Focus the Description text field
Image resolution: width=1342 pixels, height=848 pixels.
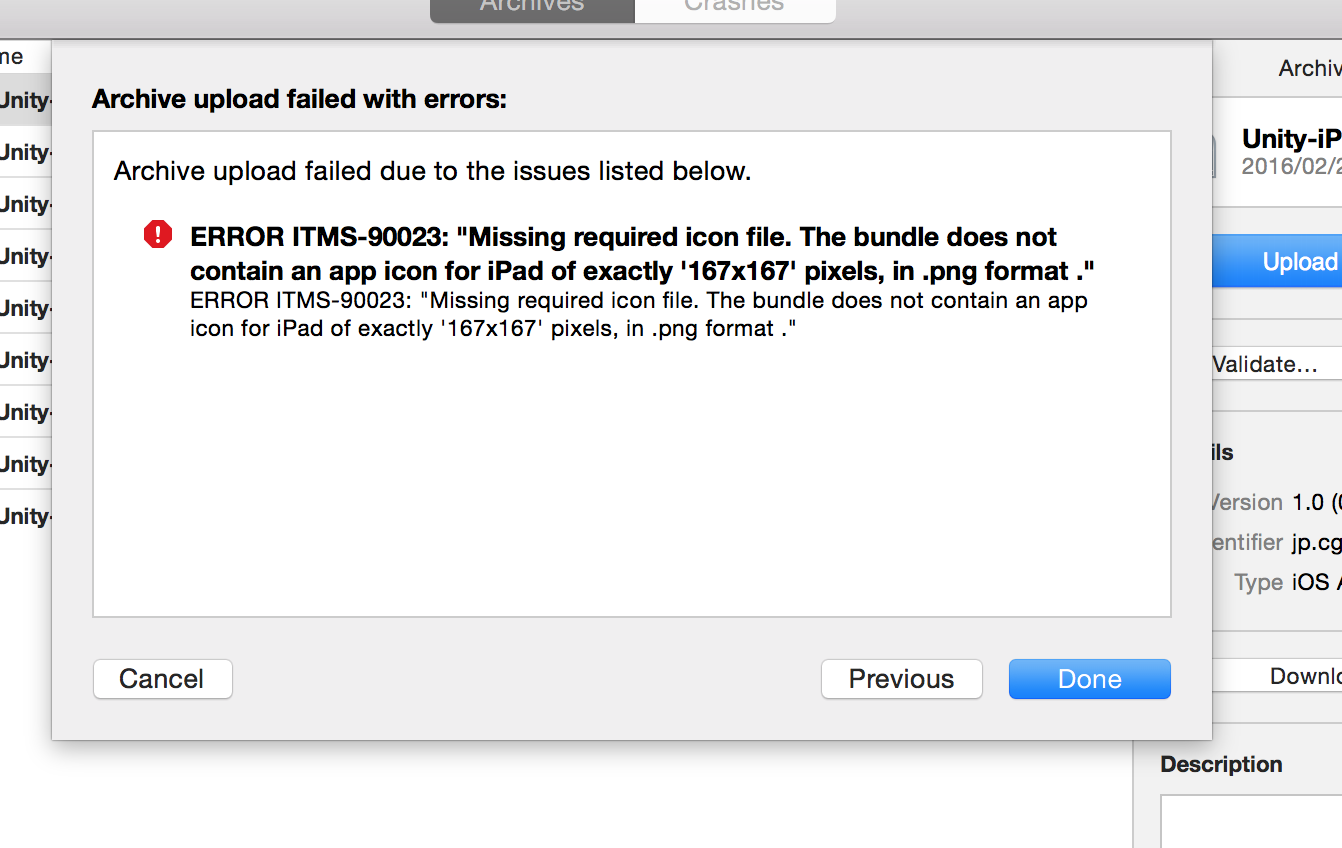(x=1251, y=821)
